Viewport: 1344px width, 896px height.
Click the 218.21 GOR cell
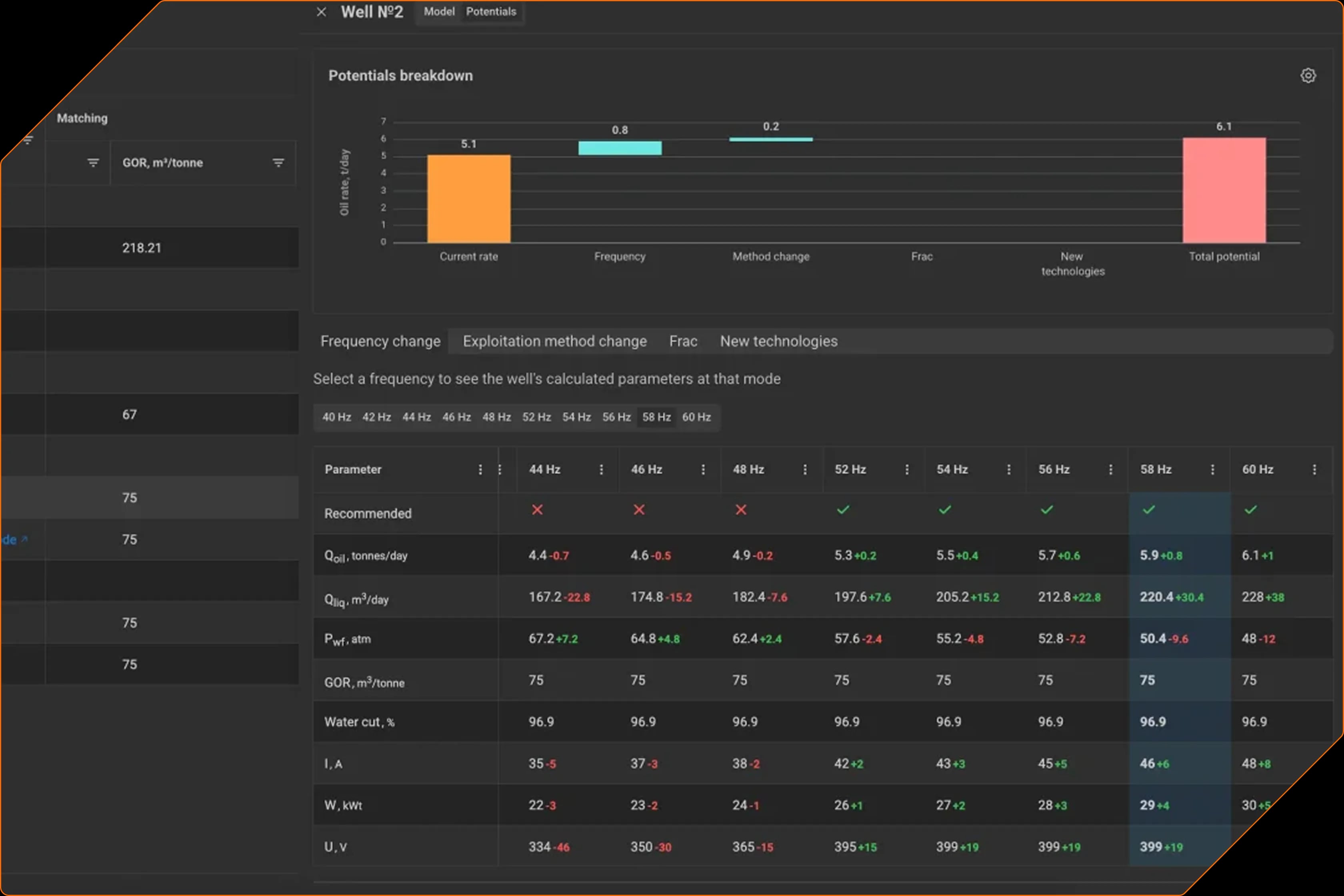[142, 248]
